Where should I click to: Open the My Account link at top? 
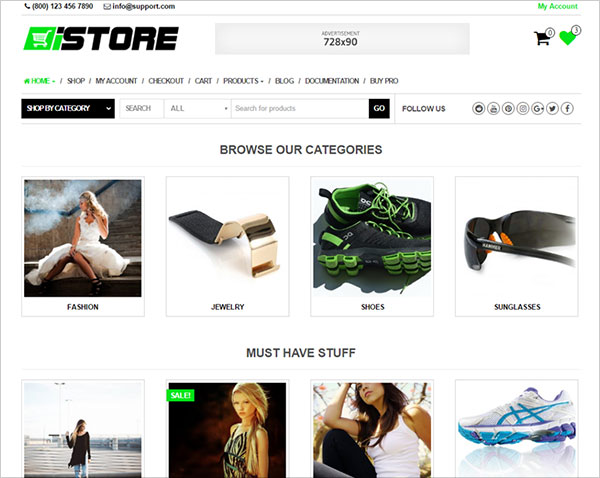point(558,7)
